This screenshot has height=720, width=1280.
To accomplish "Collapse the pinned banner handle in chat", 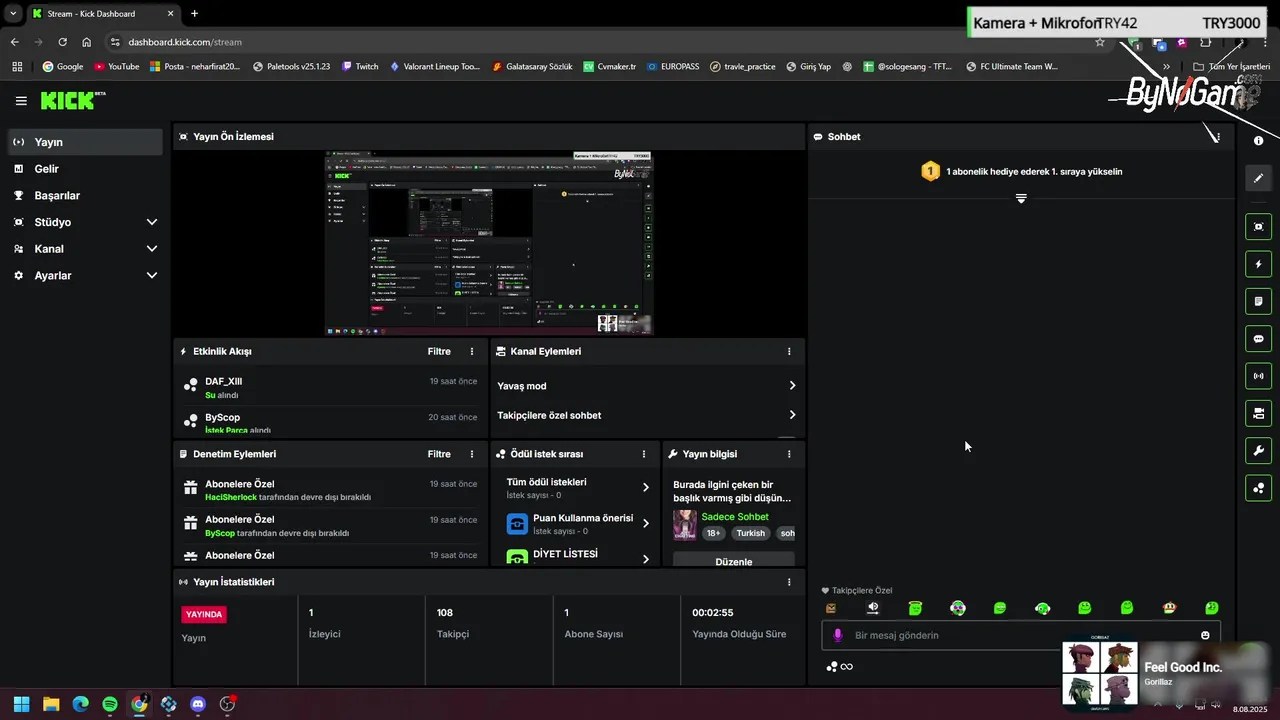I will 1021,198.
